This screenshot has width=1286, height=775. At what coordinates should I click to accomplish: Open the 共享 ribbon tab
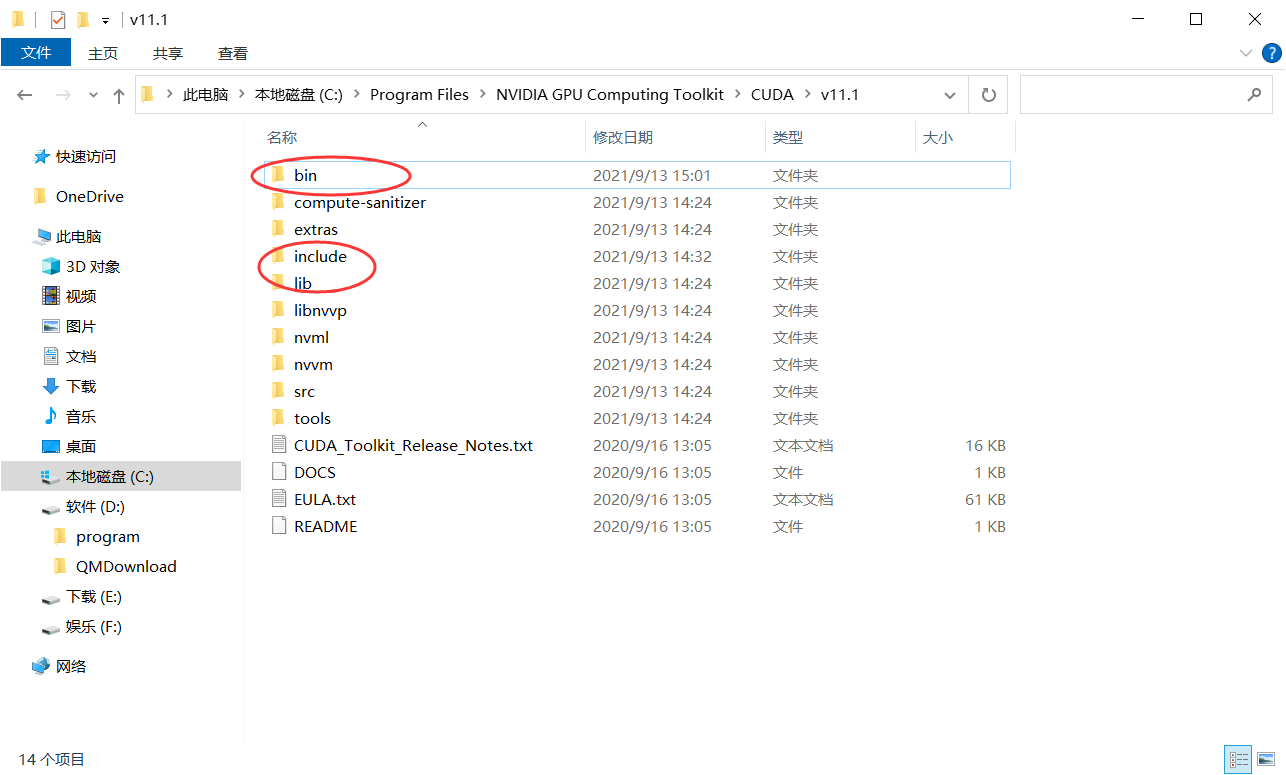click(168, 53)
